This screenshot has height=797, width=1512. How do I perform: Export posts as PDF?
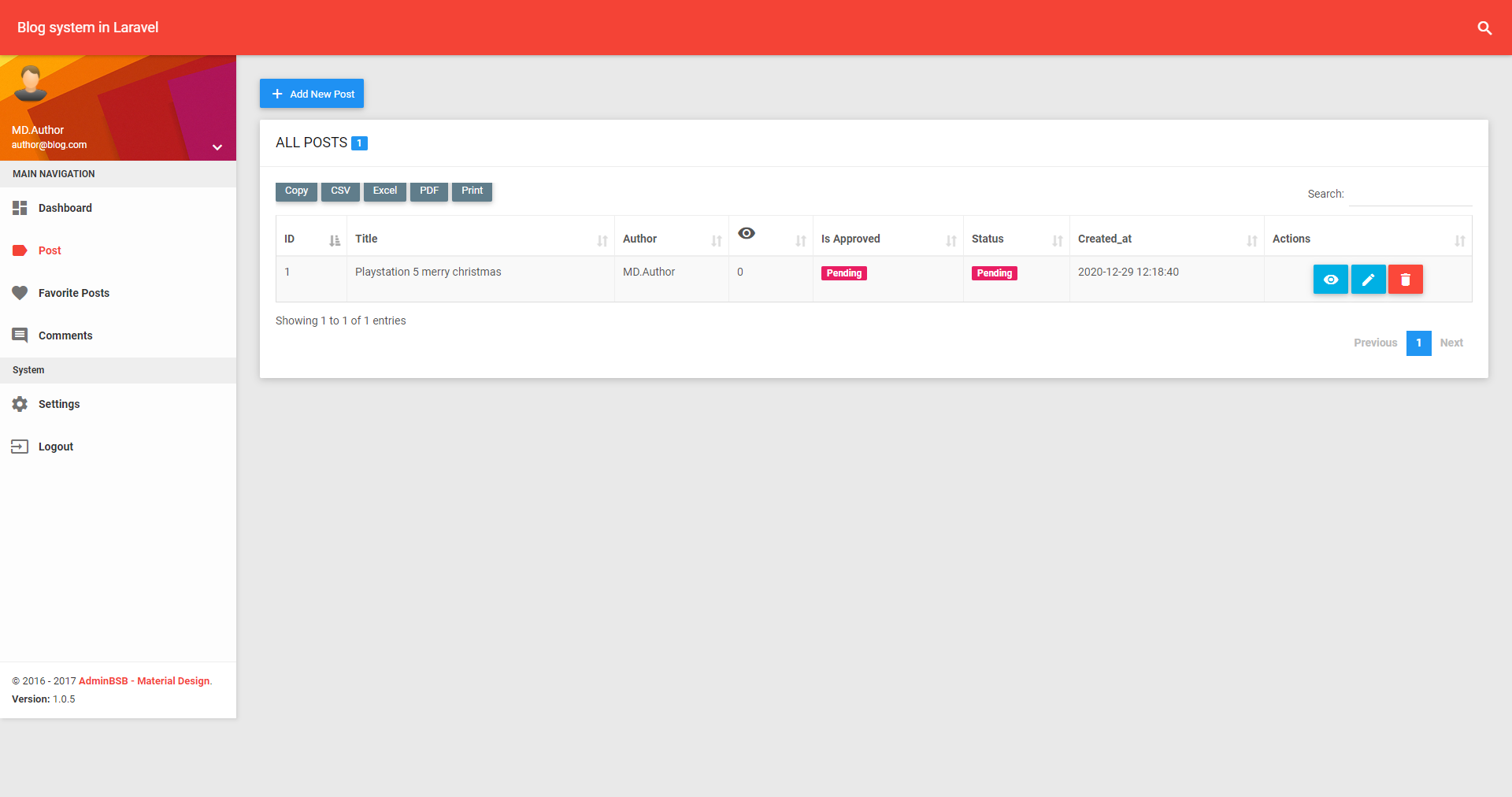pyautogui.click(x=429, y=191)
